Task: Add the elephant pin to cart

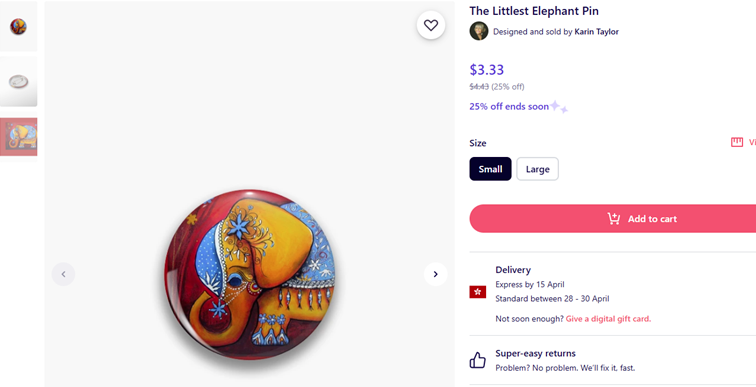Action: coord(613,219)
